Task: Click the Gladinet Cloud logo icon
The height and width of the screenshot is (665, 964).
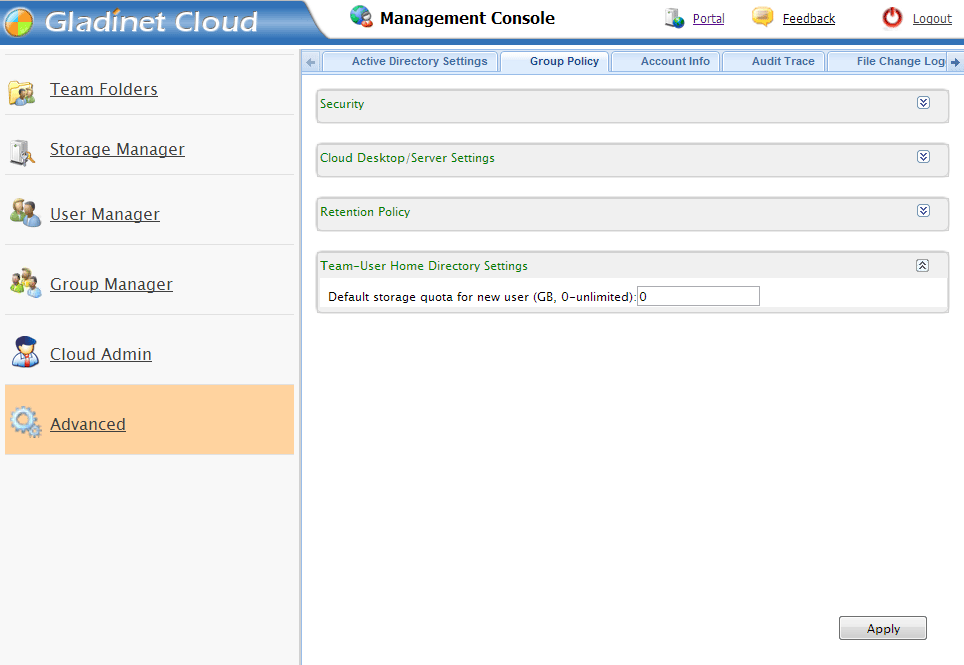Action: tap(18, 22)
